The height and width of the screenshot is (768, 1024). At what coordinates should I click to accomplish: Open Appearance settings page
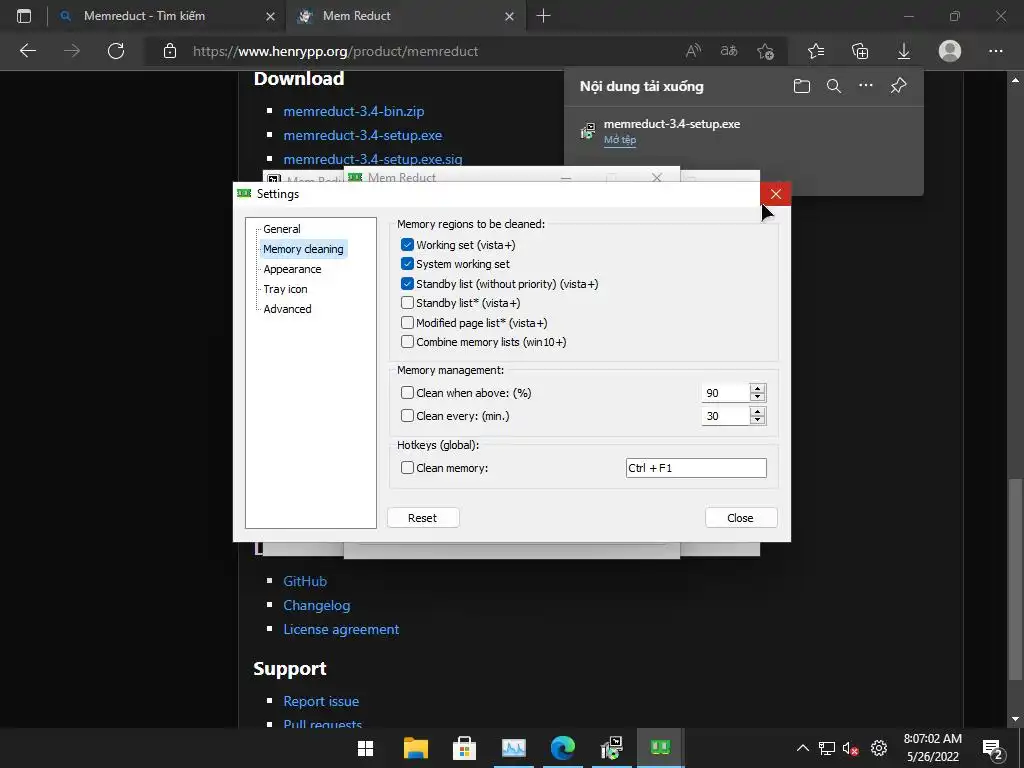point(292,269)
